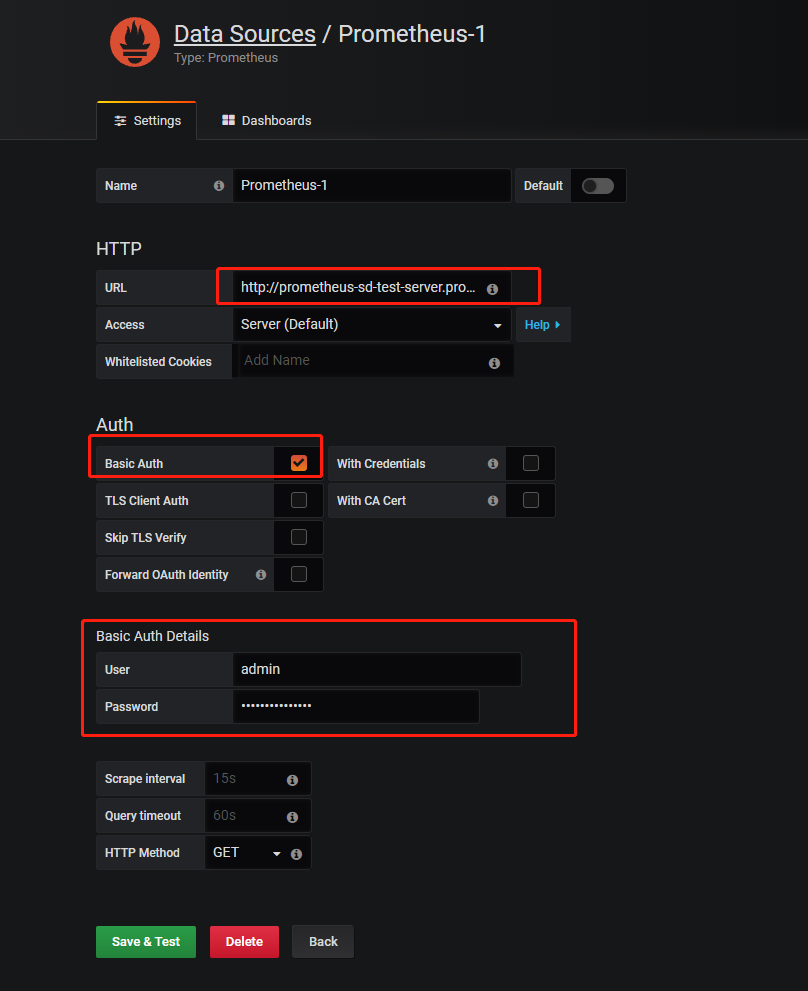Click the Query timeout info icon
This screenshot has width=808, height=991.
pos(292,817)
